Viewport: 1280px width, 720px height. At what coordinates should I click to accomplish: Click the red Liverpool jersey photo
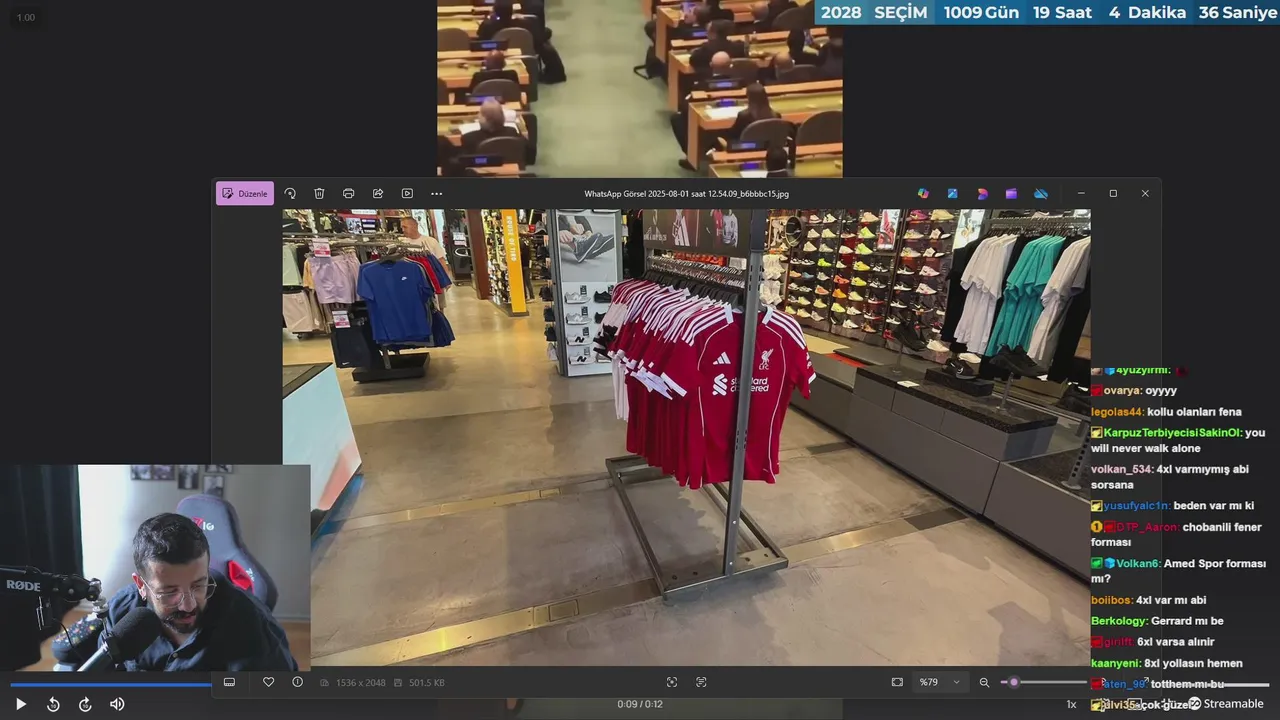[686, 437]
